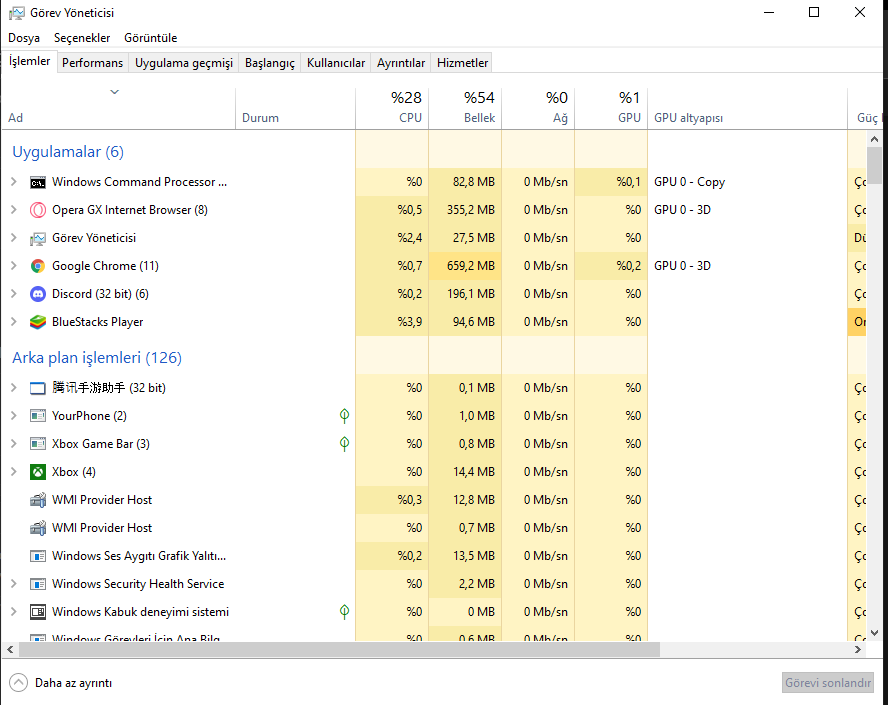The width and height of the screenshot is (888, 705).
Task: Click the Xbox Game Bar leaf status icon
Action: [344, 444]
